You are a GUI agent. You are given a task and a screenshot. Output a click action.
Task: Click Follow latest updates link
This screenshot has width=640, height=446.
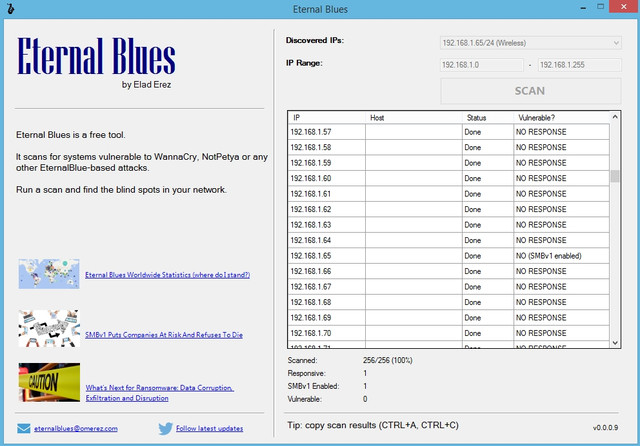point(209,428)
